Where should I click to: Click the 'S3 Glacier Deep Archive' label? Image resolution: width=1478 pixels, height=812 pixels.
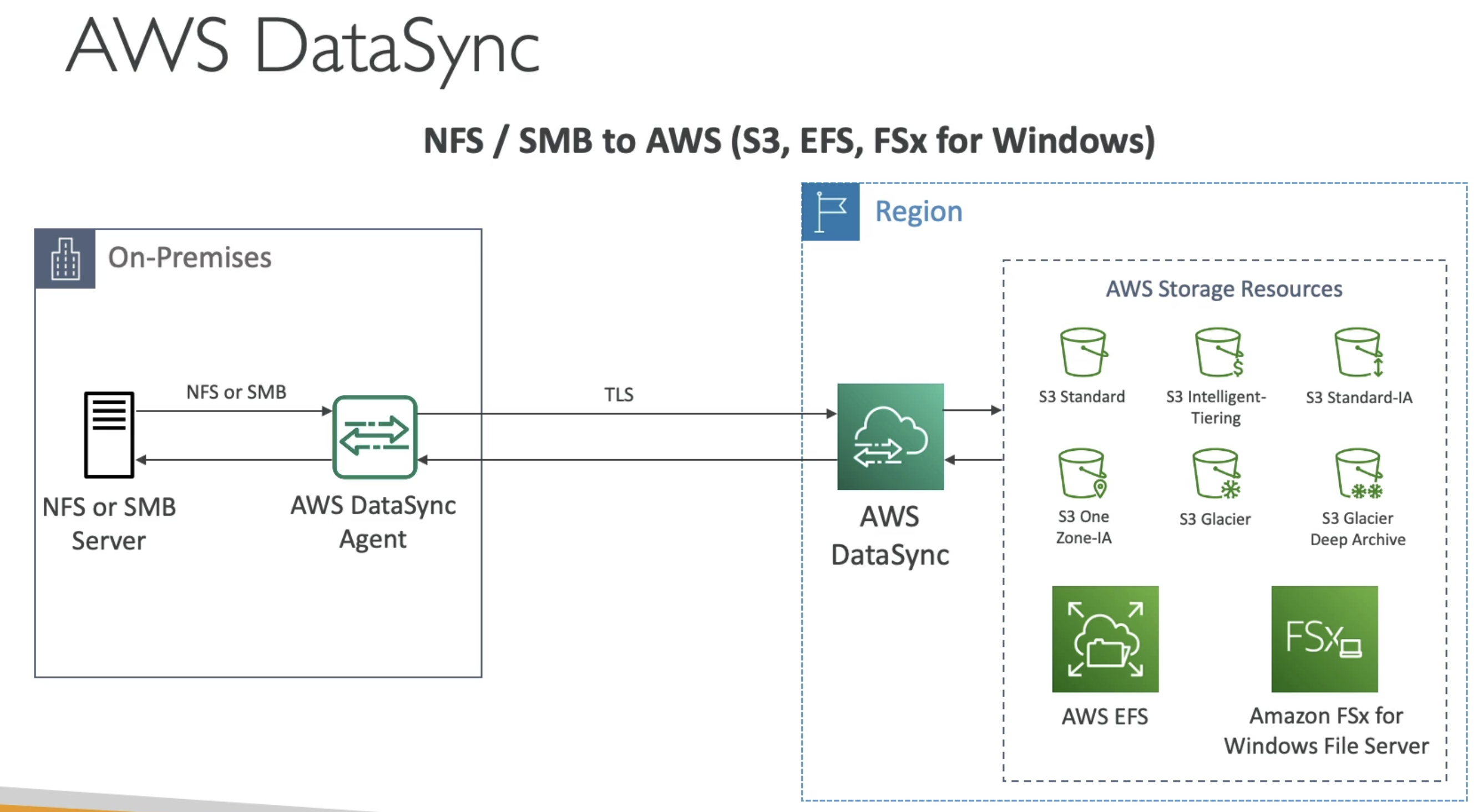click(x=1358, y=529)
